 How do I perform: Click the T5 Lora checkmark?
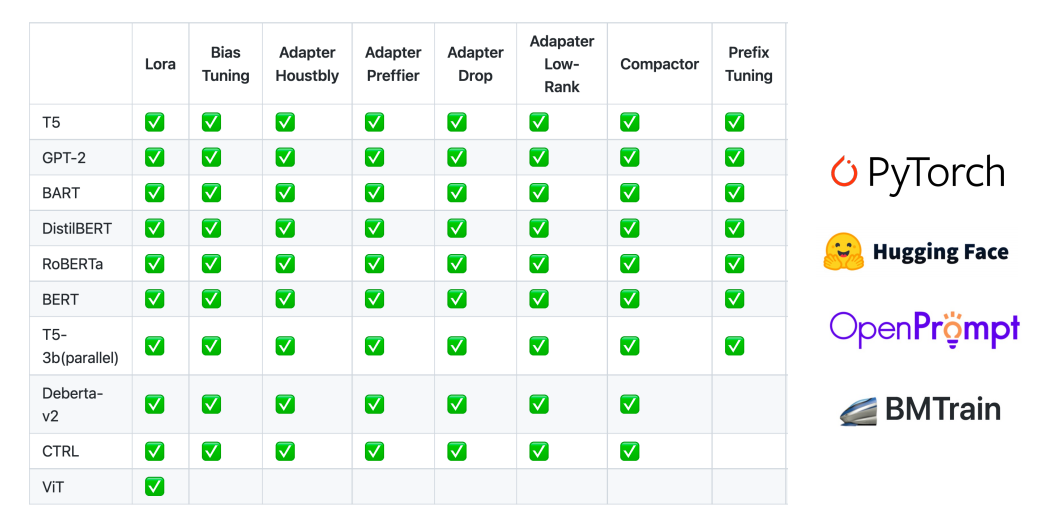154,122
